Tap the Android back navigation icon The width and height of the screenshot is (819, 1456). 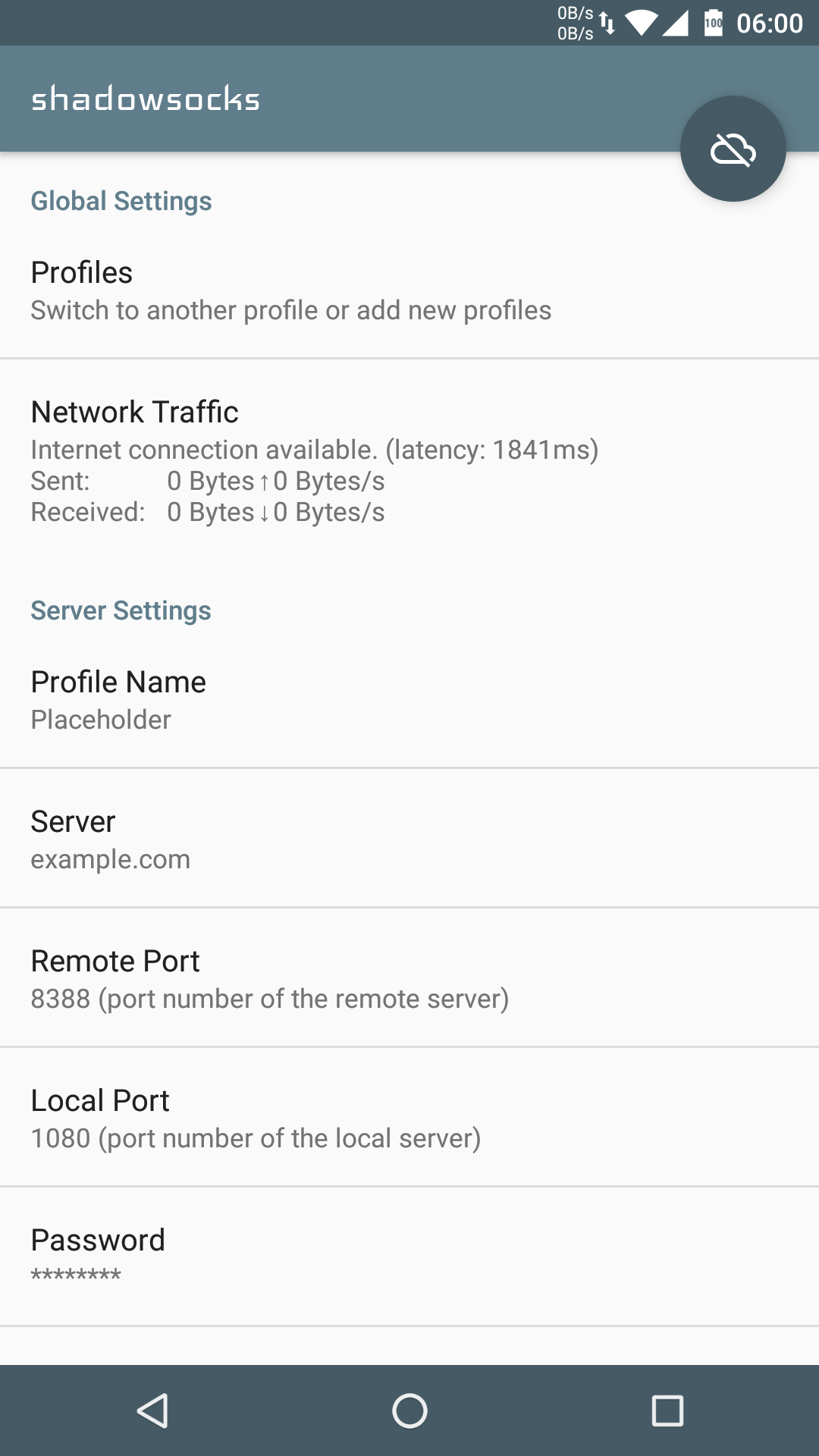[152, 1410]
